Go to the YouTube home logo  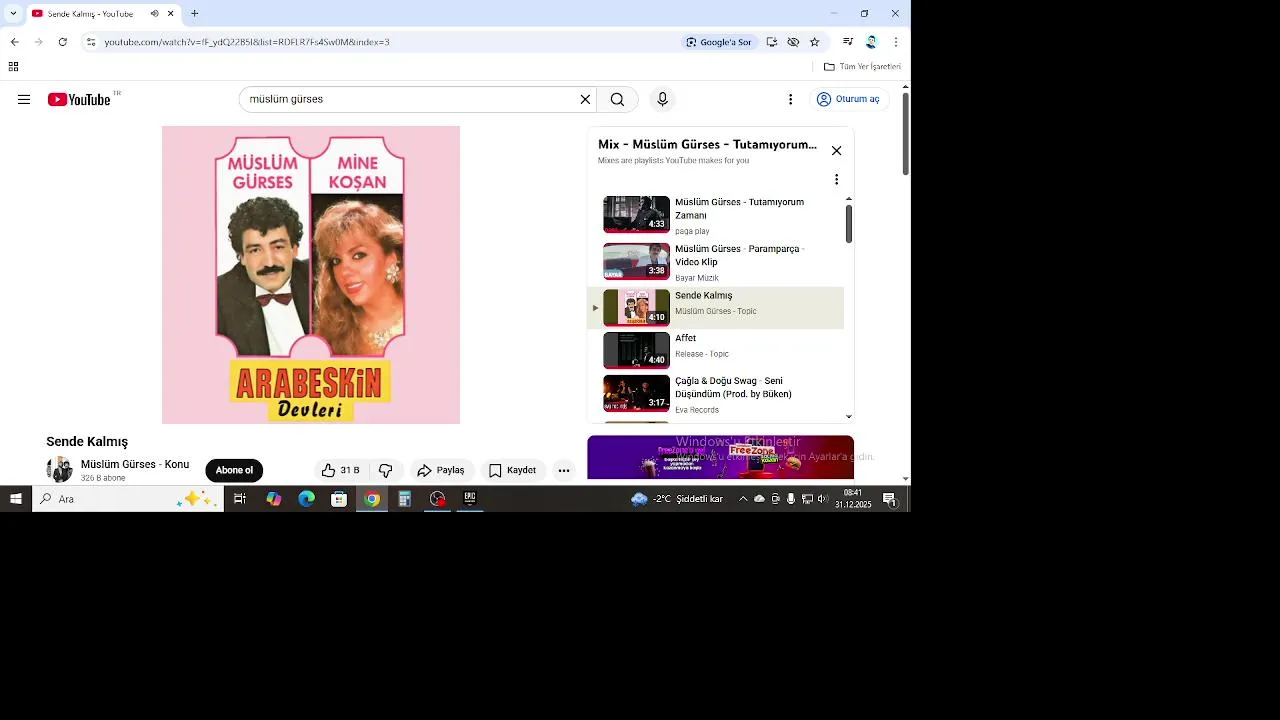click(x=79, y=99)
